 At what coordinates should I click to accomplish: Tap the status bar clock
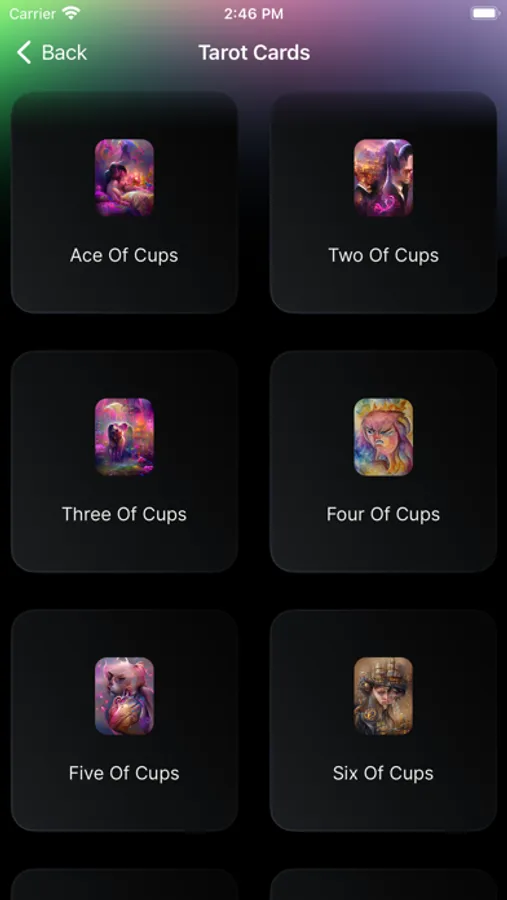254,14
